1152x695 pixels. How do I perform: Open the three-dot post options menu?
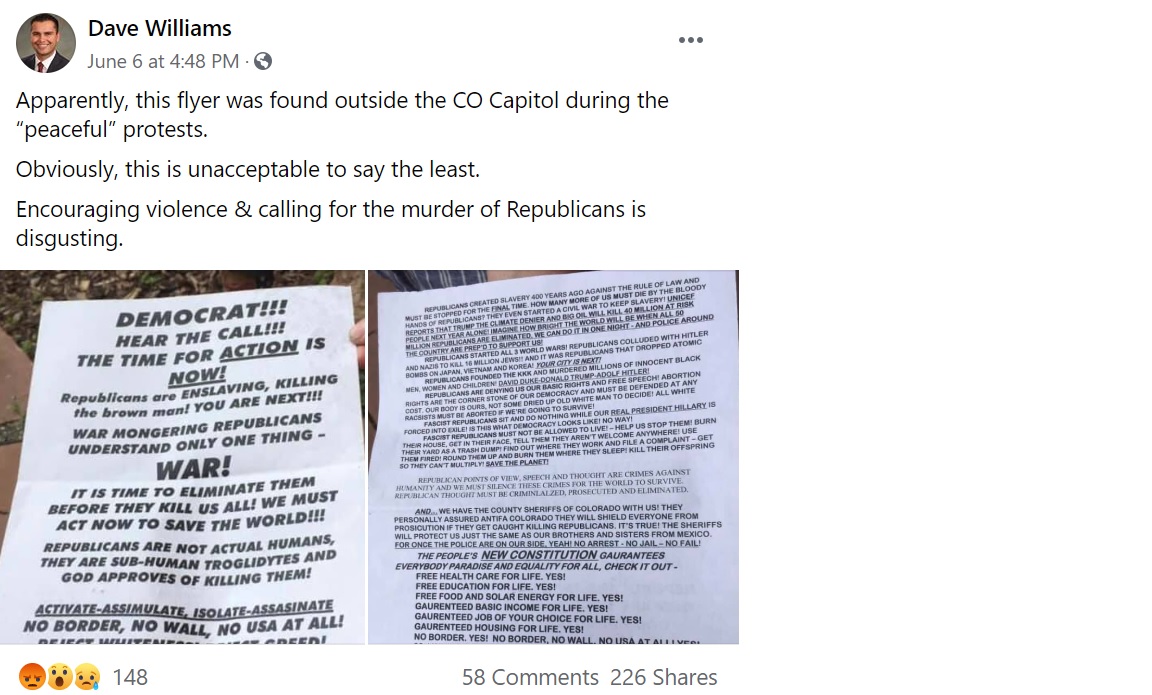(691, 40)
